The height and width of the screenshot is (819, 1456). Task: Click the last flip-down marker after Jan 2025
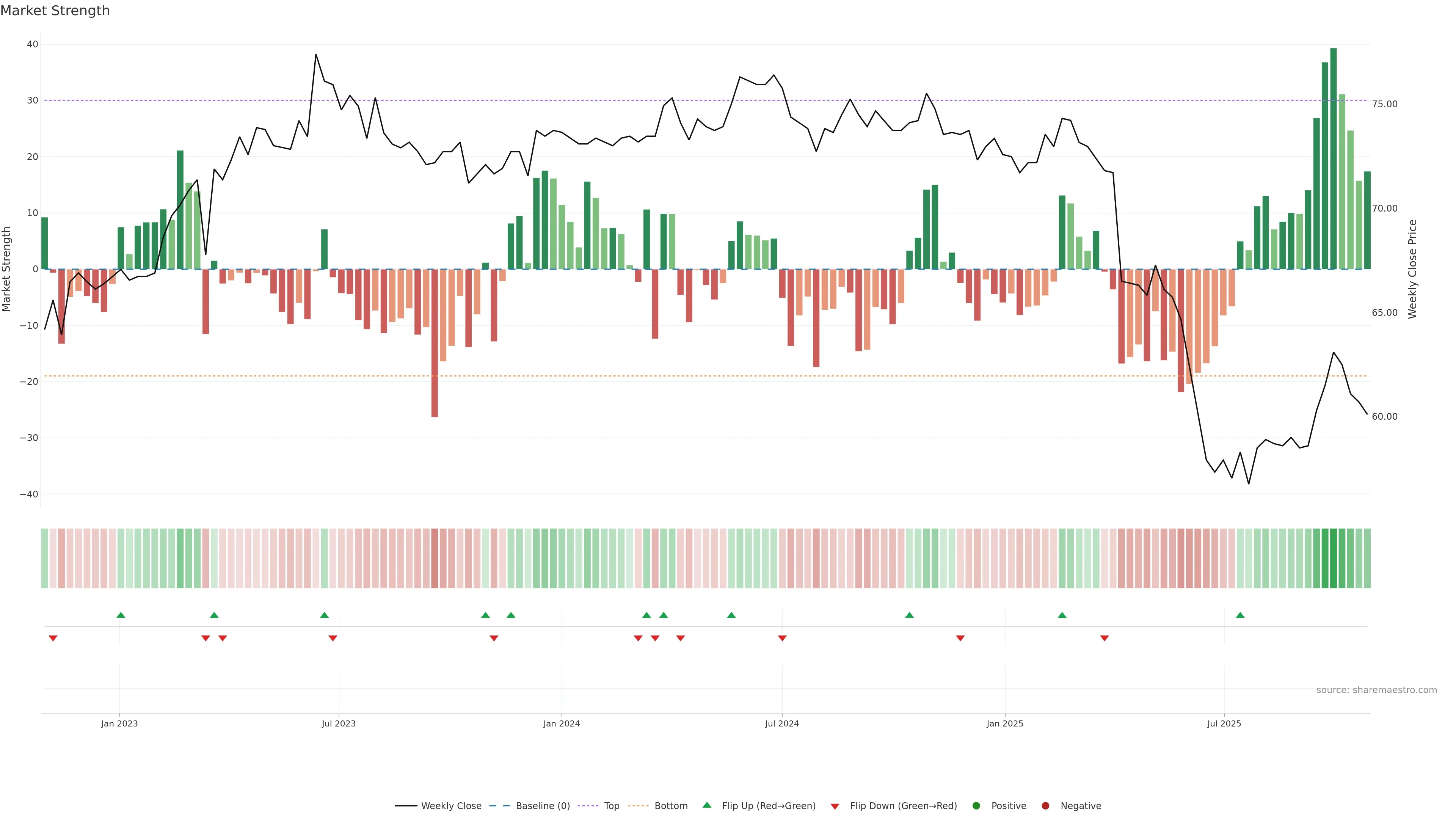click(1105, 638)
